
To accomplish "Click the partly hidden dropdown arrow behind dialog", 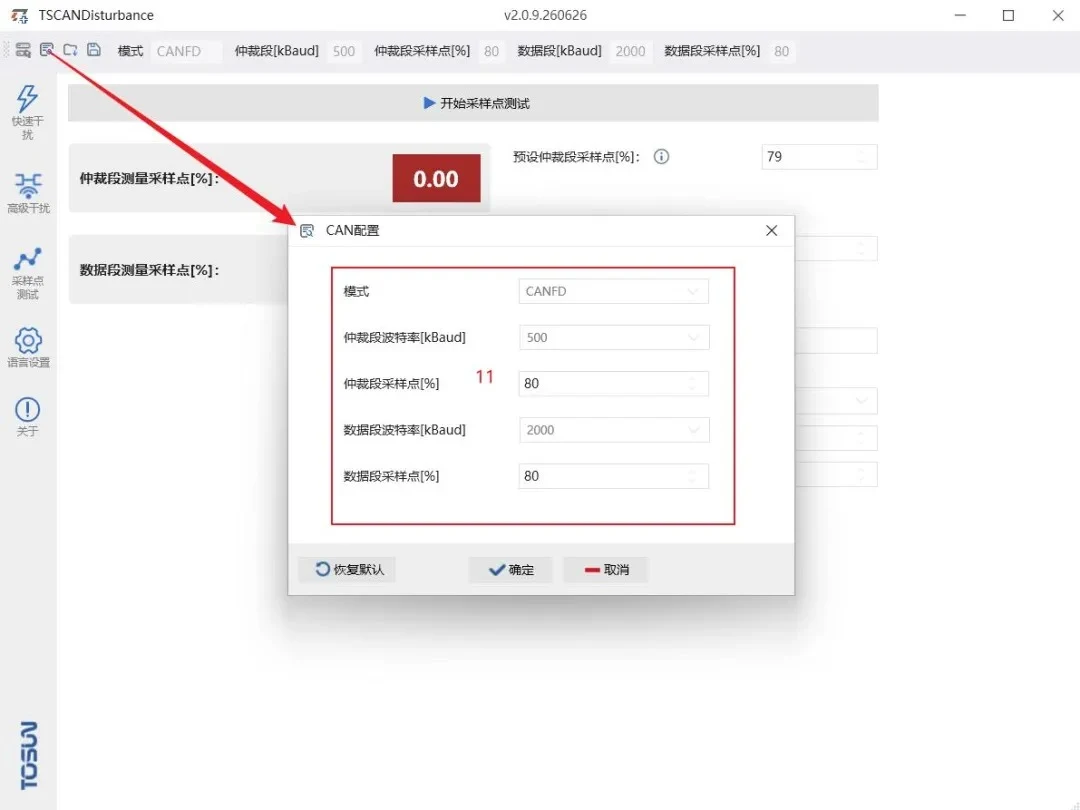I will click(x=861, y=400).
